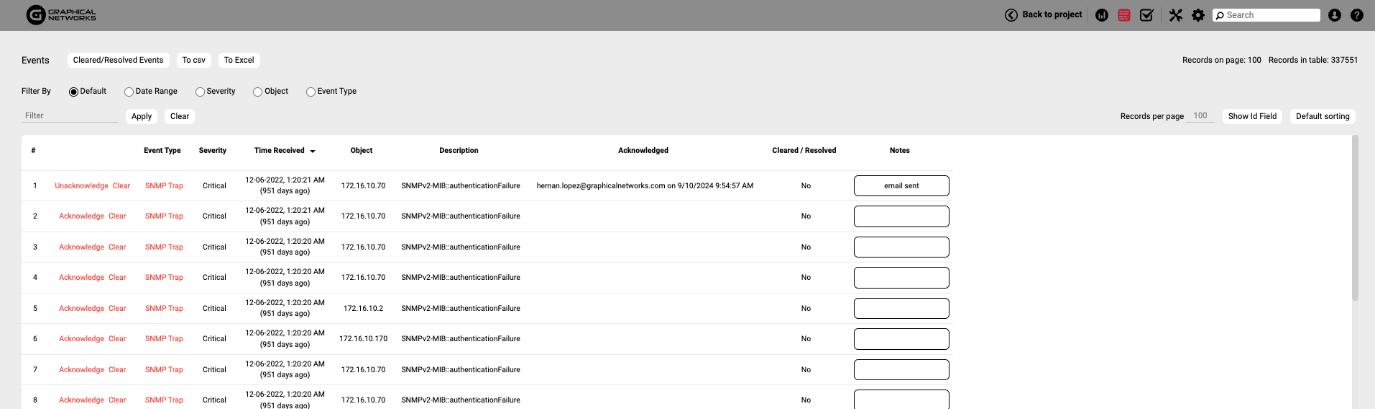The height and width of the screenshot is (409, 1375).
Task: Click the Records per page field
Action: click(1201, 116)
